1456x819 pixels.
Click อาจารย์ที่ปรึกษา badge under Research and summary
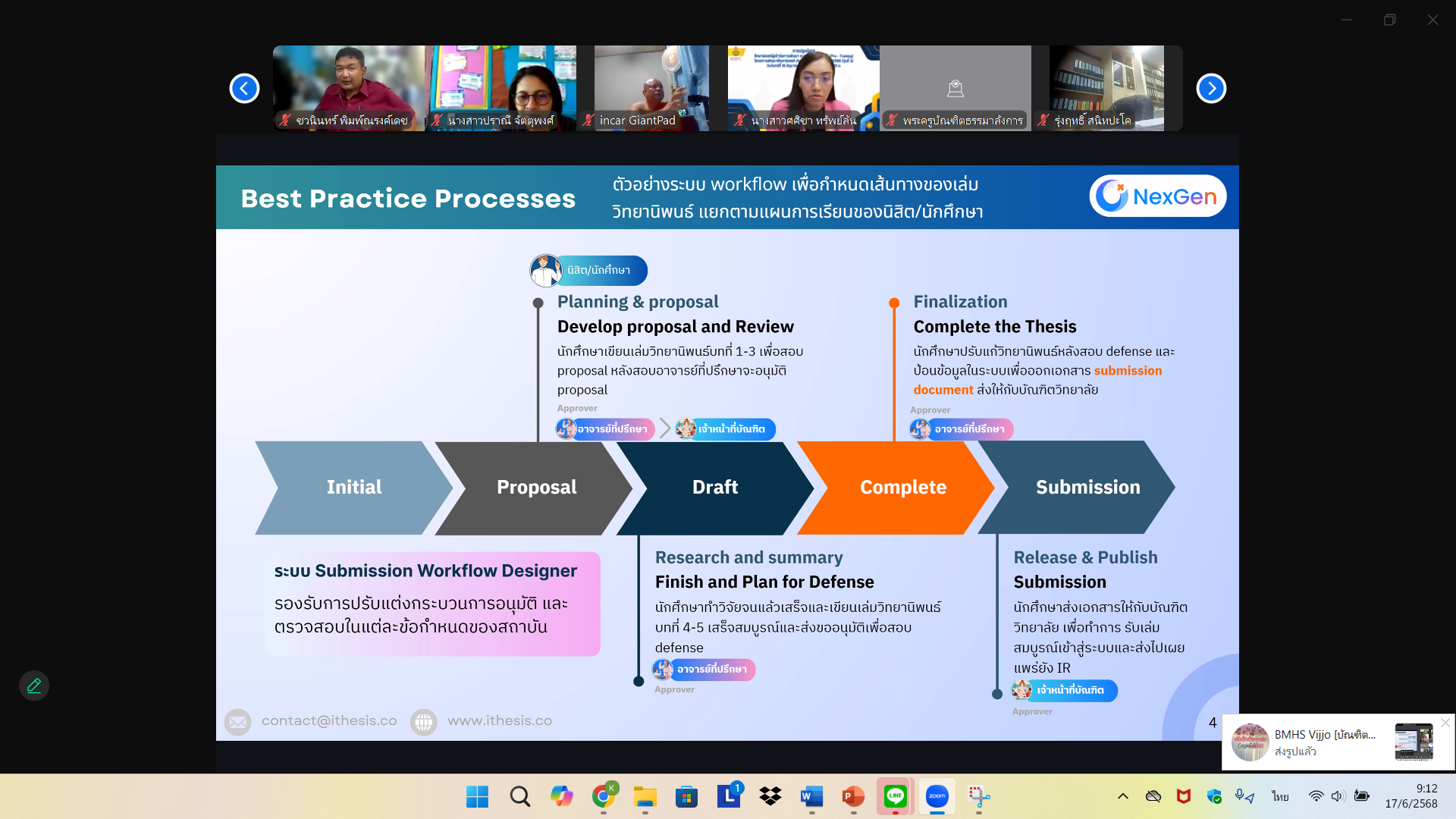[704, 670]
